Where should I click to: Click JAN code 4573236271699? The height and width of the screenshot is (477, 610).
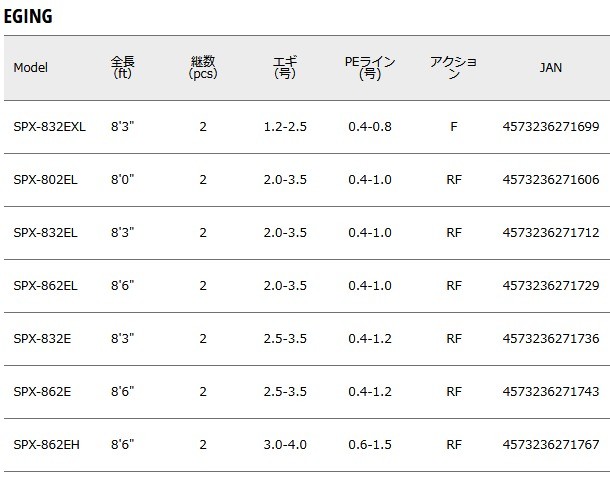(x=551, y=127)
